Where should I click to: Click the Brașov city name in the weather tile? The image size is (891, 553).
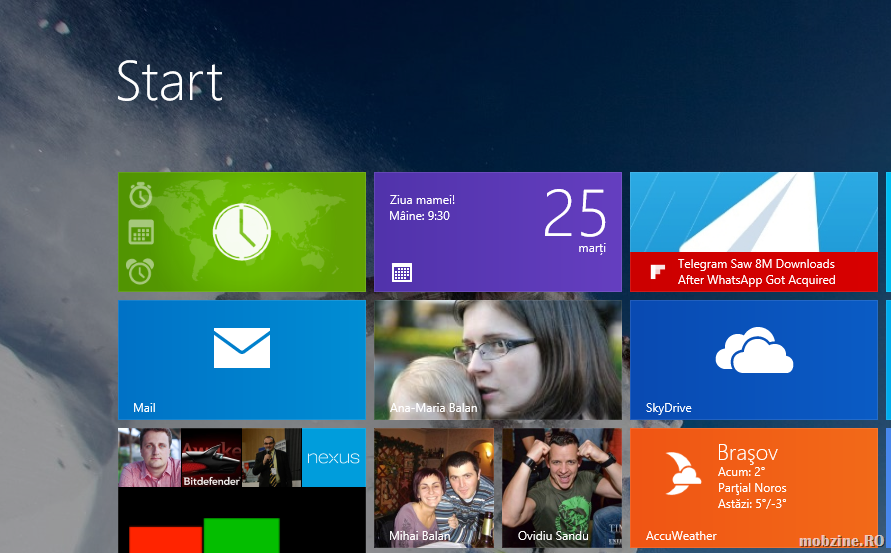[747, 453]
